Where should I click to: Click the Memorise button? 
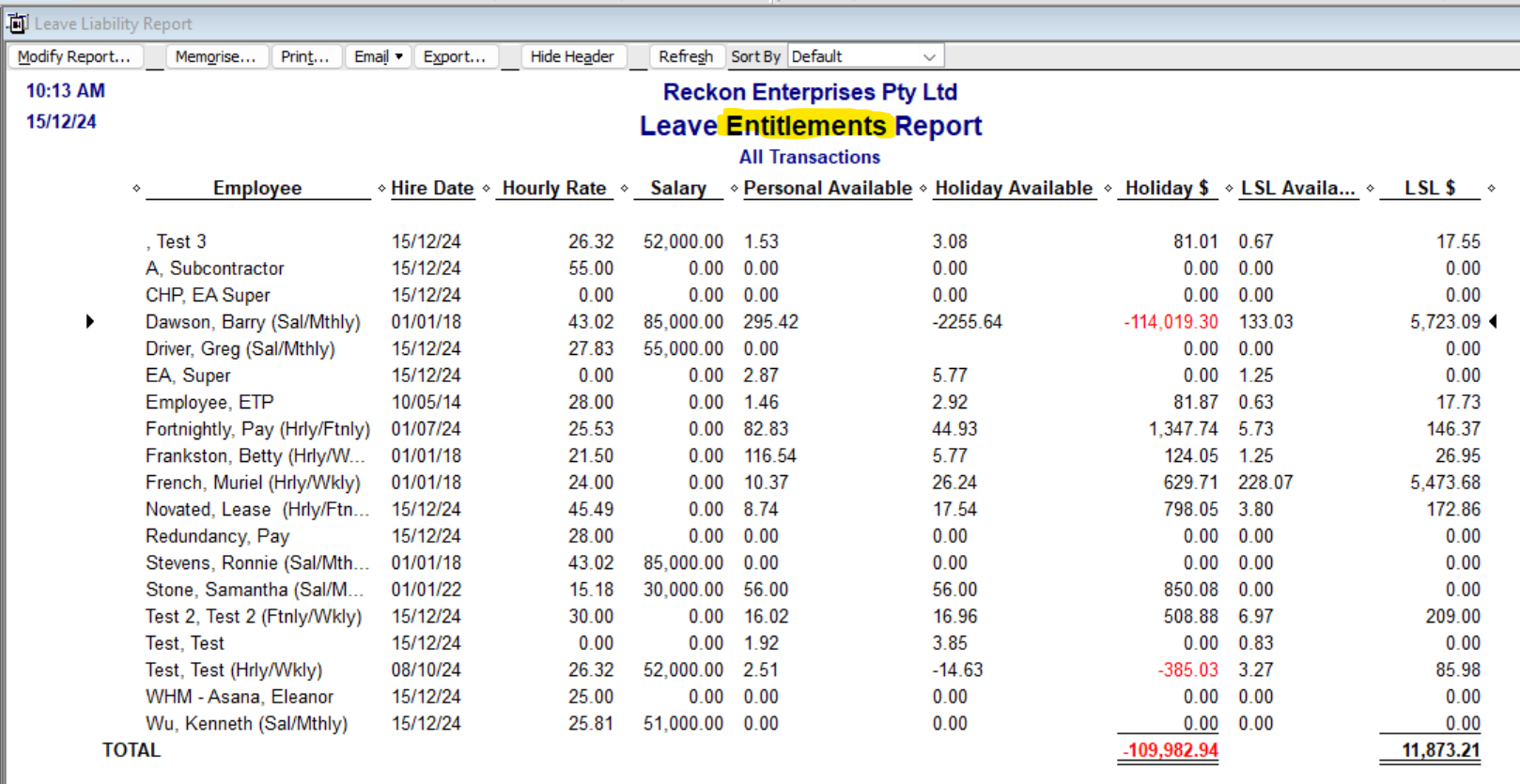point(216,56)
